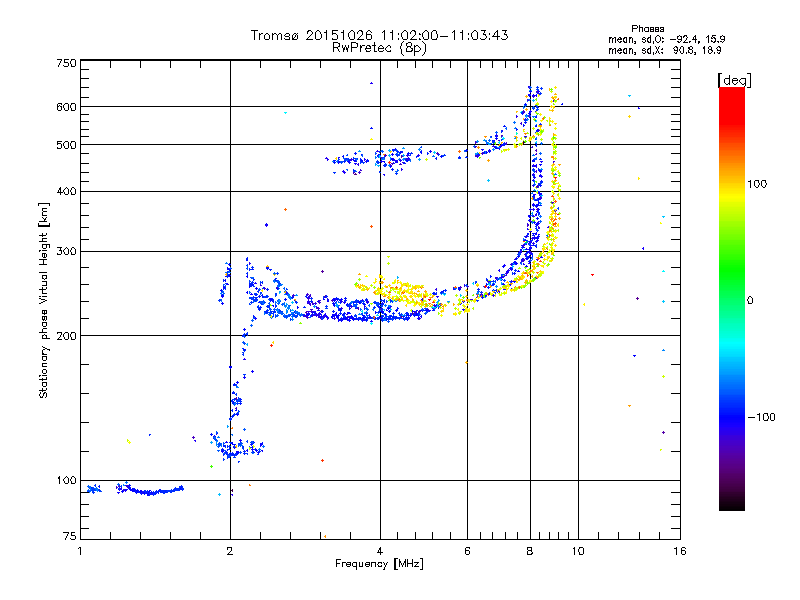
Task: Click the x-axis tick label '6'
Action: tap(467, 551)
